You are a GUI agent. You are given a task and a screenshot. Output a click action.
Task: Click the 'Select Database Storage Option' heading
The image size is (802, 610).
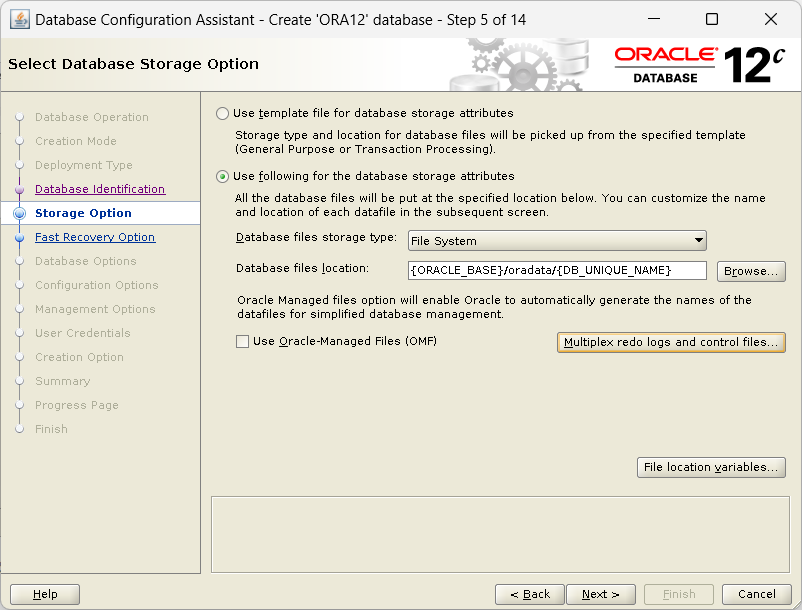point(133,64)
